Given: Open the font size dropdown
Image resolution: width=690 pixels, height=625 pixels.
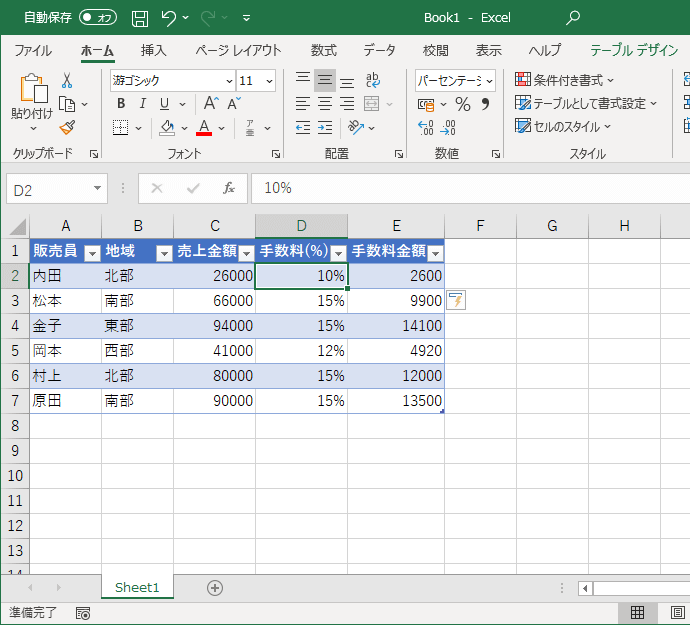Looking at the screenshot, I should click(x=269, y=81).
